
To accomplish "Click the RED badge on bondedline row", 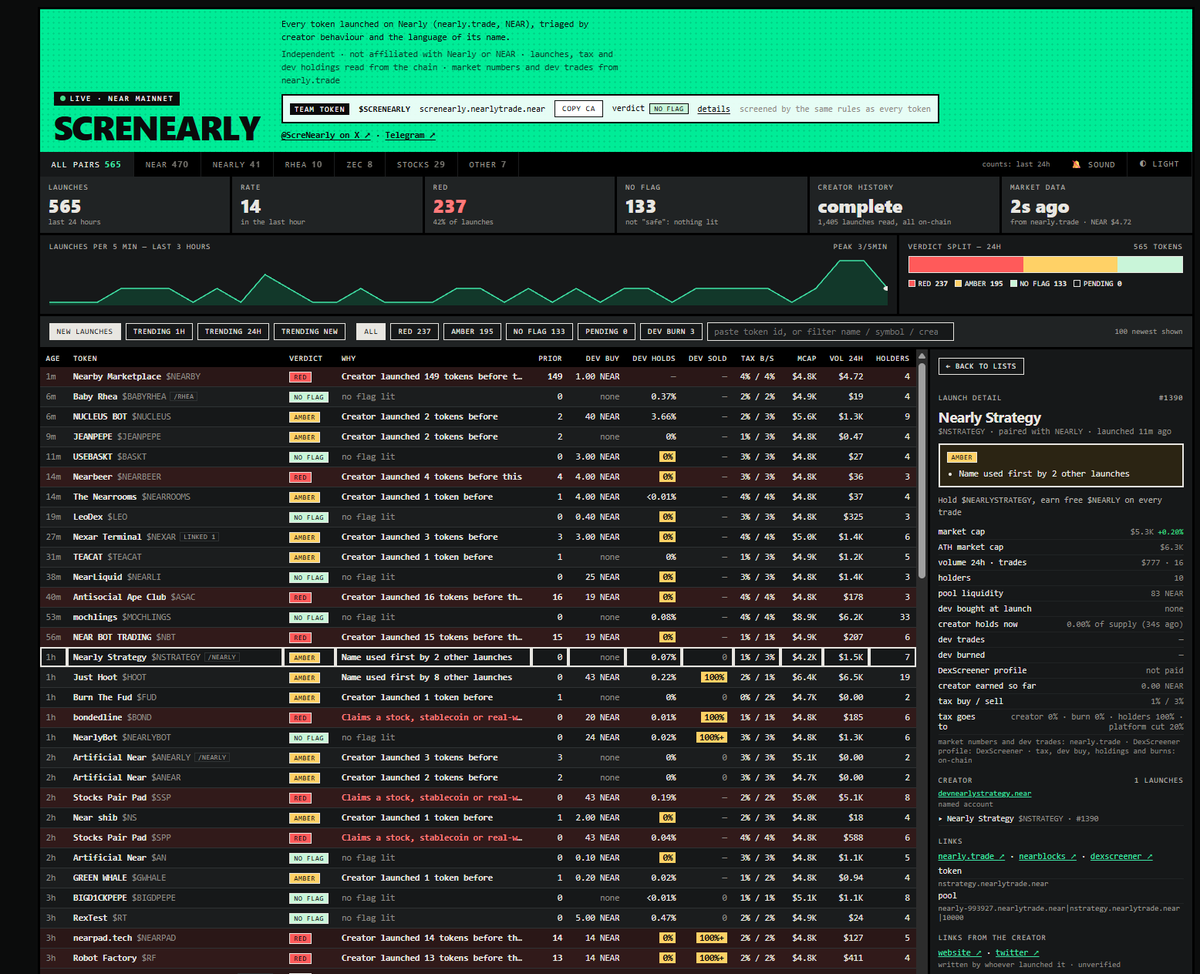I will (300, 718).
